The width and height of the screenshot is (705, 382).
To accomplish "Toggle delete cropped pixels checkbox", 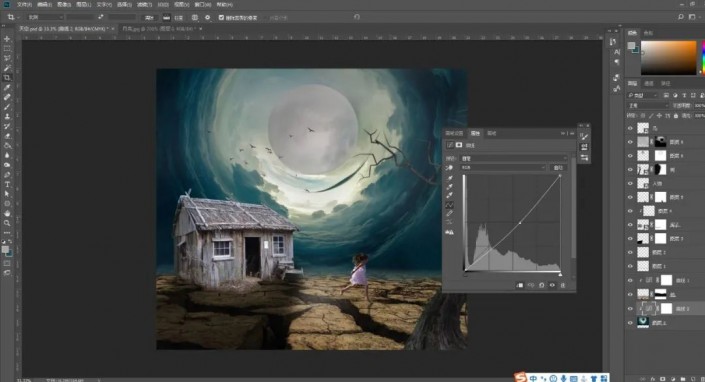I will click(221, 18).
